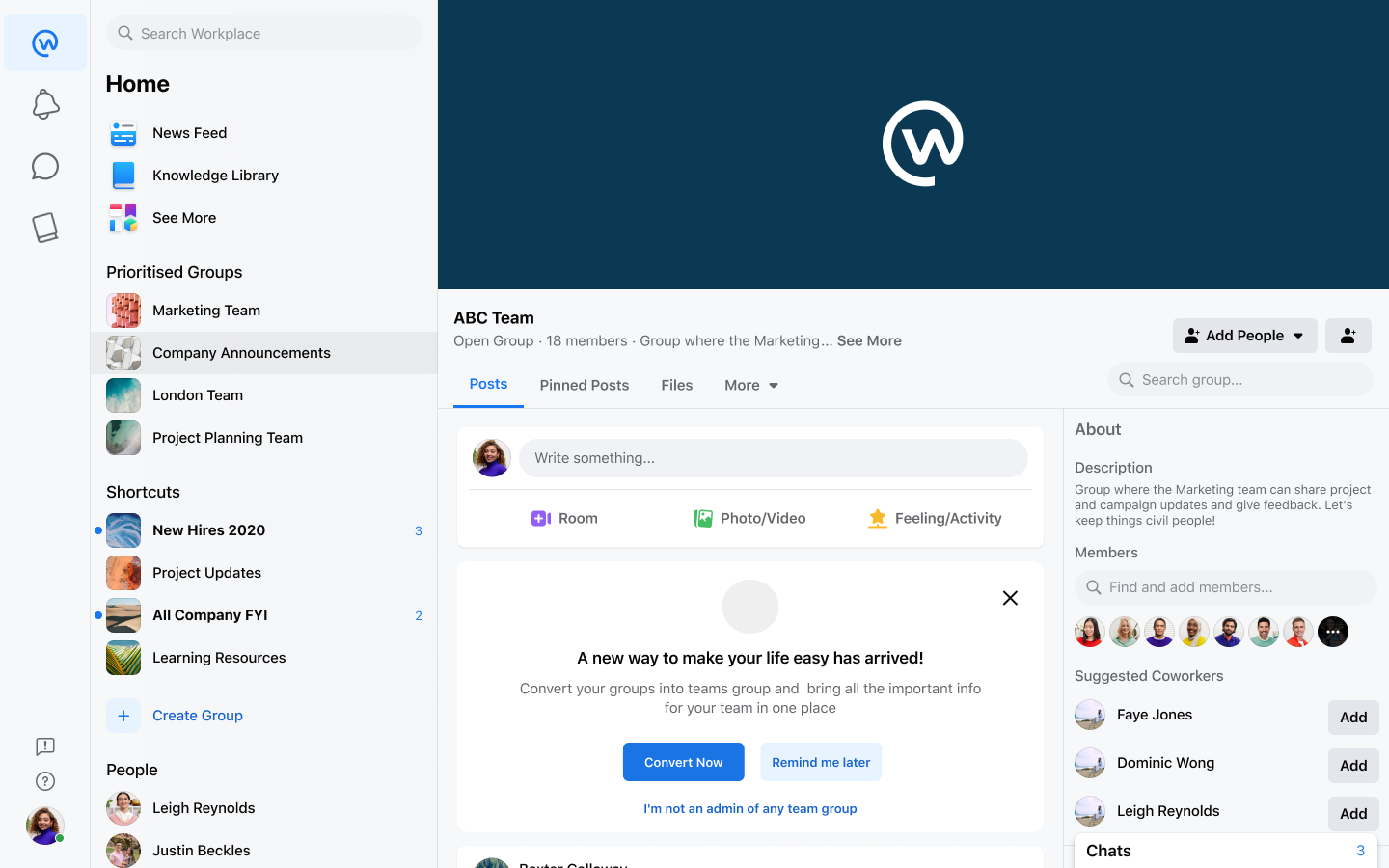Image resolution: width=1389 pixels, height=868 pixels.
Task: Open Project Updates shortcut
Action: [263, 573]
